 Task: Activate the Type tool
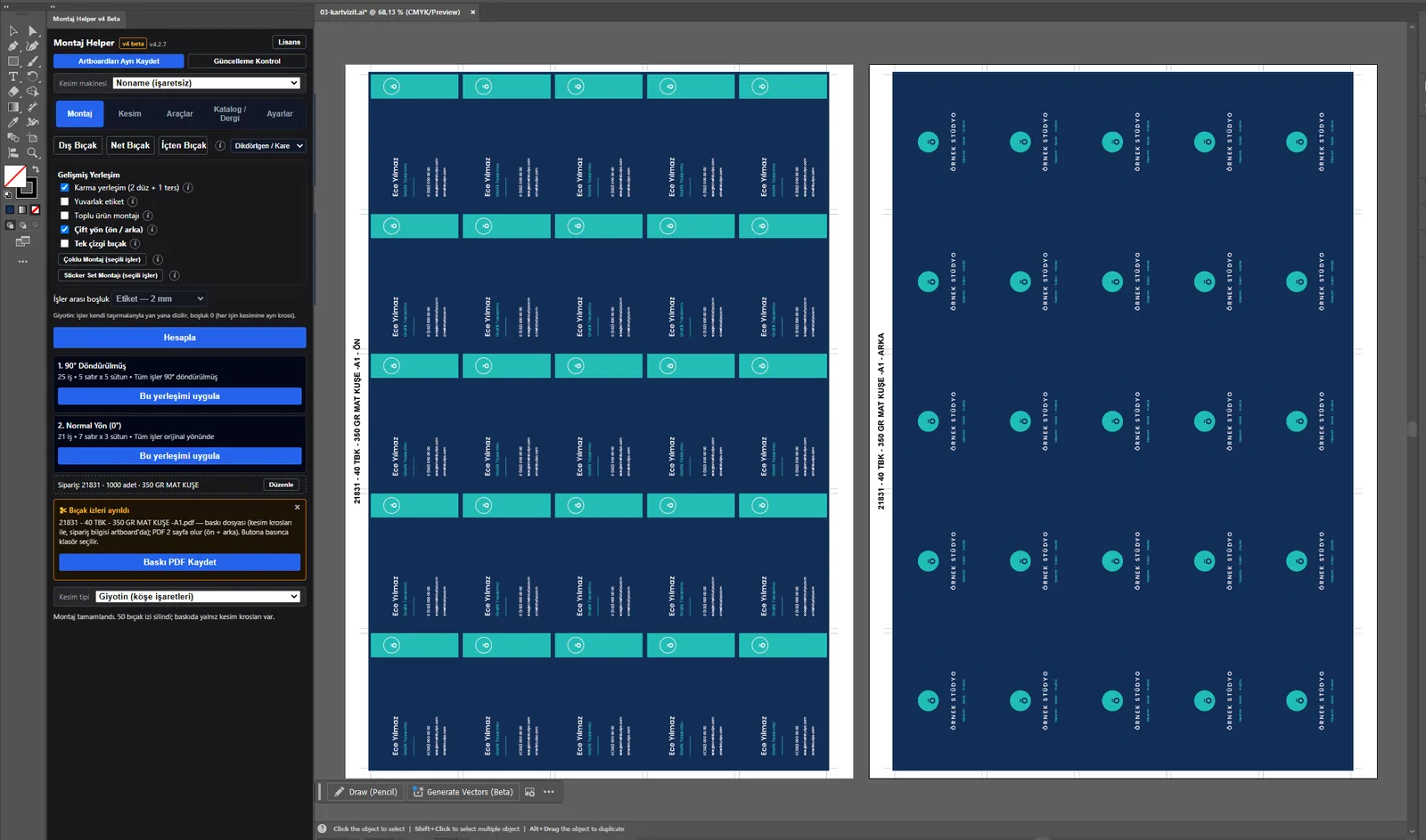[13, 77]
